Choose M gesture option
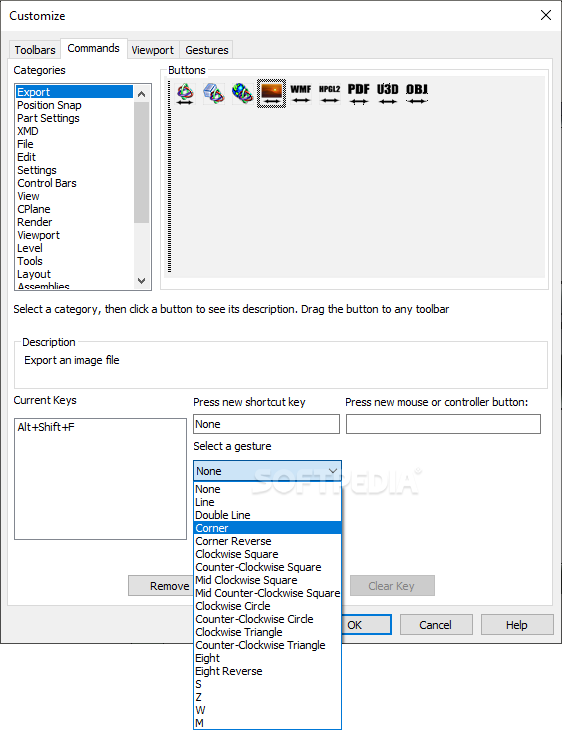The height and width of the screenshot is (730, 562). [x=267, y=723]
